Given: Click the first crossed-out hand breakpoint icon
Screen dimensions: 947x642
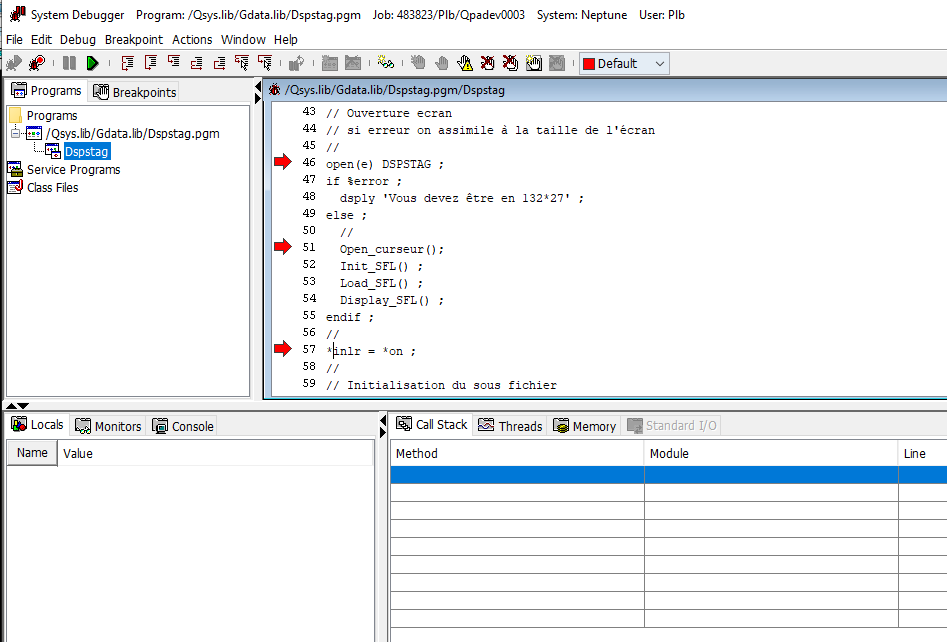Looking at the screenshot, I should pos(487,63).
